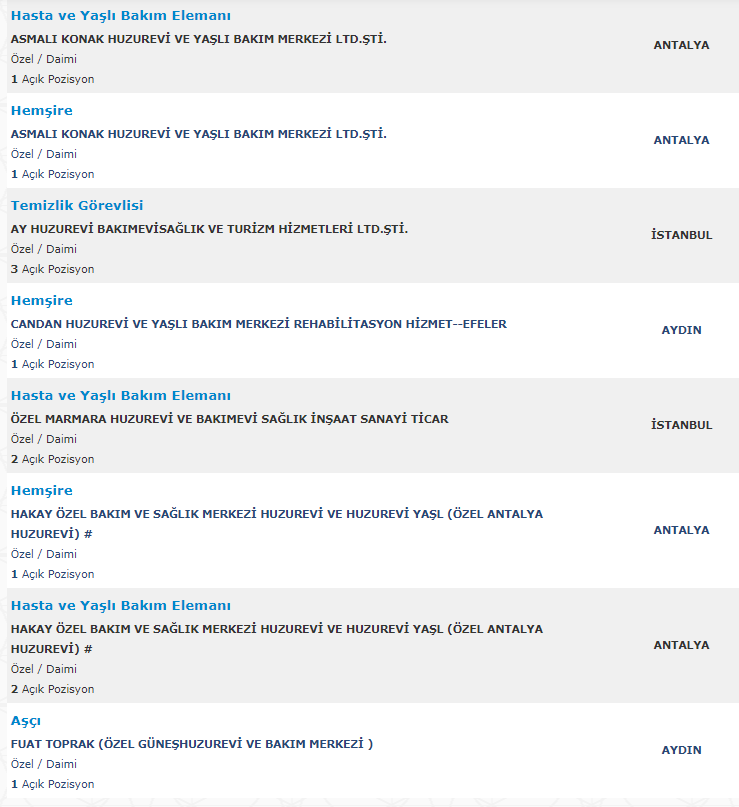Open the Aşçı job listing
Viewport: 739px width, 807px height.
26,721
